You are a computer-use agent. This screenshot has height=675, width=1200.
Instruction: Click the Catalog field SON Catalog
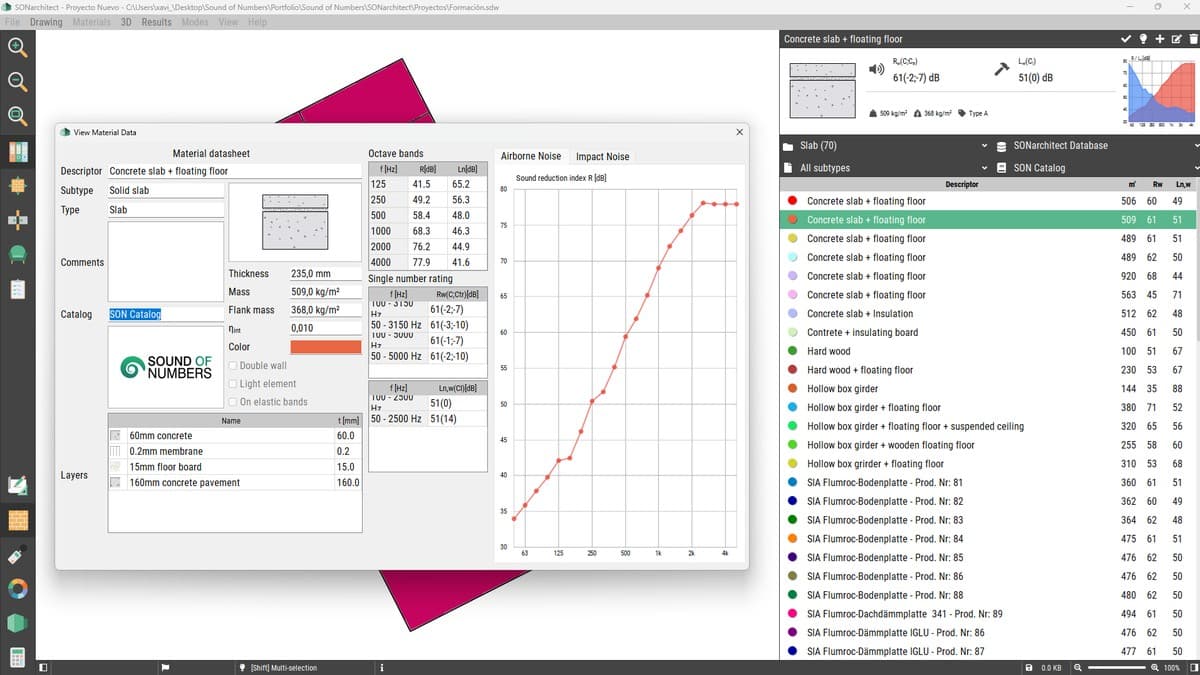(166, 314)
